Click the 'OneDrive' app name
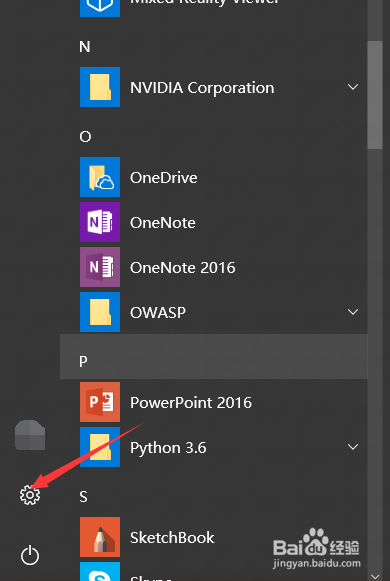The width and height of the screenshot is (390, 581). point(164,178)
